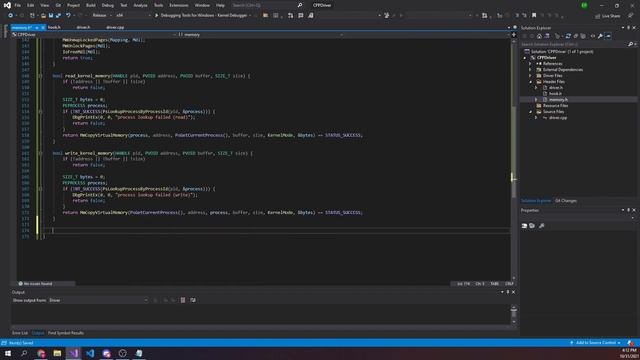The width and height of the screenshot is (640, 360).
Task: Open the Build menu
Action: [91, 5]
